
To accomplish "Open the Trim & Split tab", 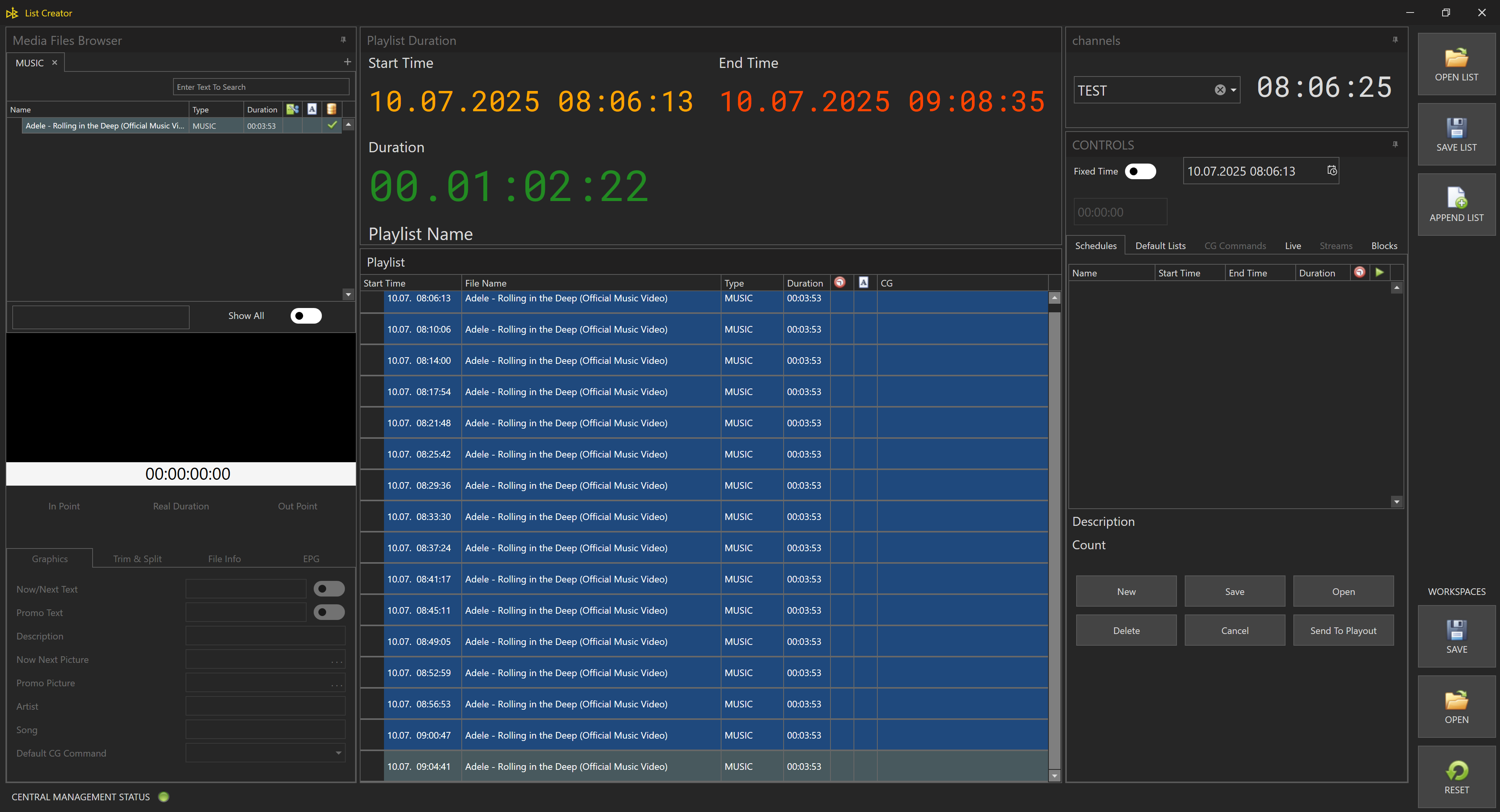I will (137, 559).
